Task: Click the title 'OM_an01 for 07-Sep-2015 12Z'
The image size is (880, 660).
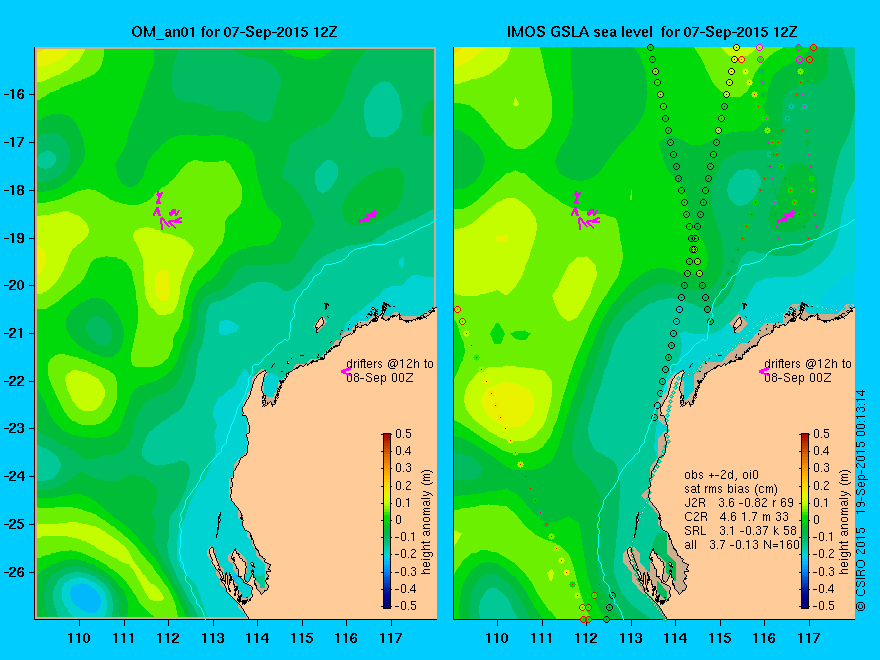Action: tap(234, 32)
